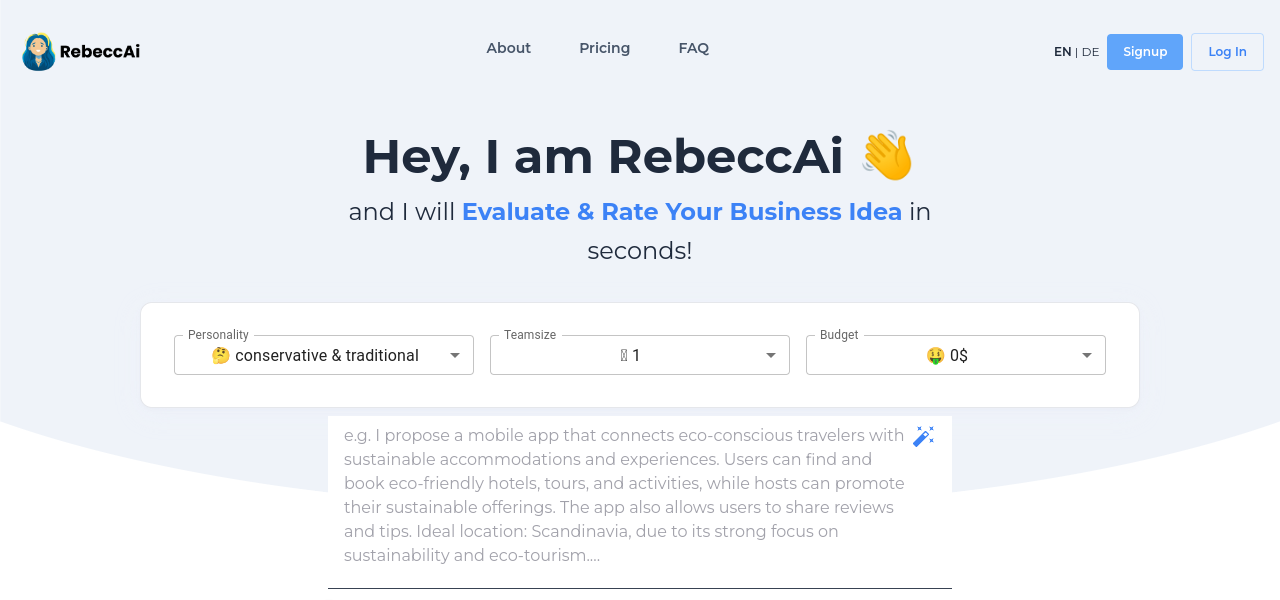Switch language to EN
Image resolution: width=1280 pixels, height=600 pixels.
1062,52
